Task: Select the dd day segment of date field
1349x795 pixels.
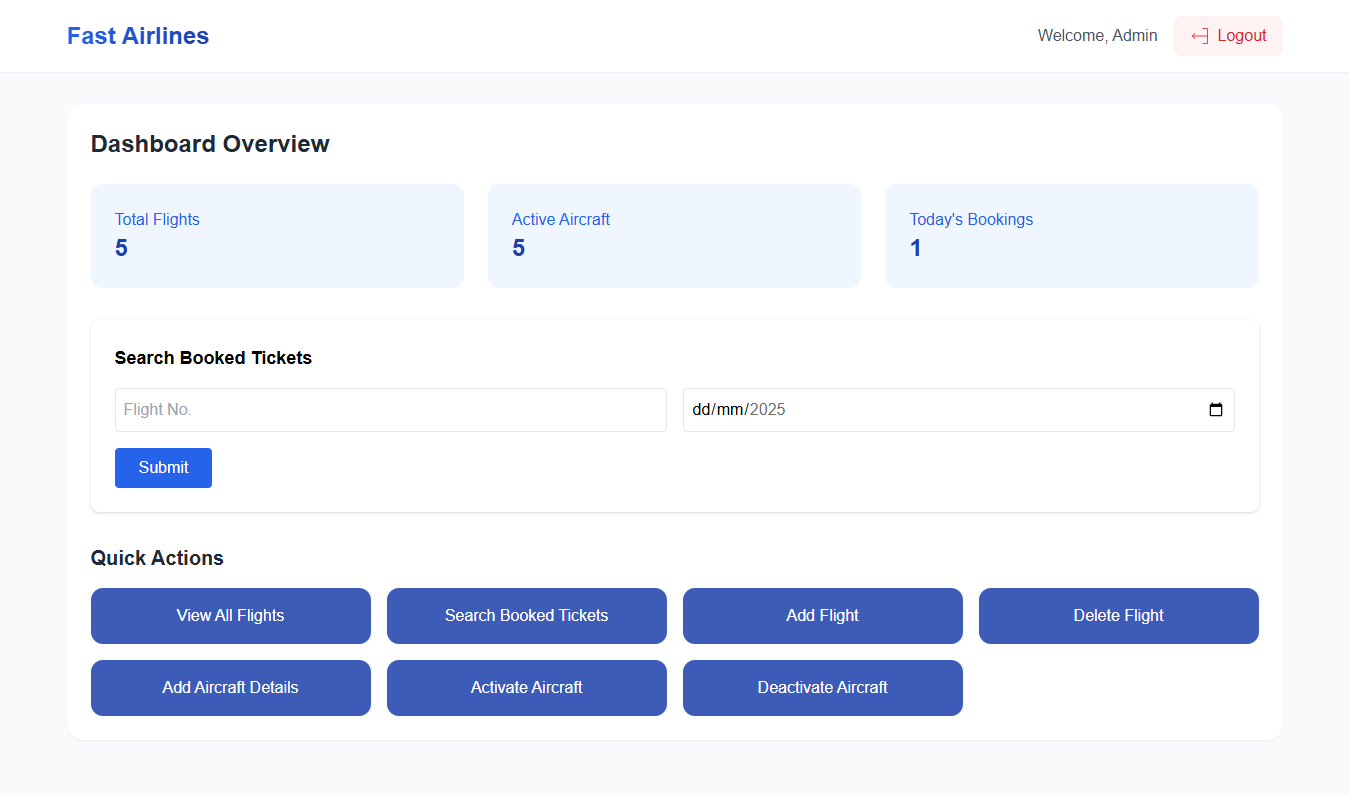Action: pyautogui.click(x=700, y=410)
